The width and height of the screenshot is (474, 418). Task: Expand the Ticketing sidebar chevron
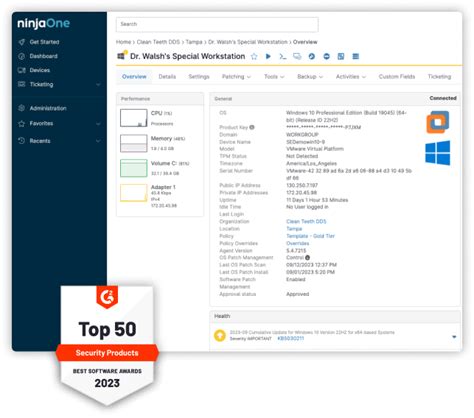point(98,84)
